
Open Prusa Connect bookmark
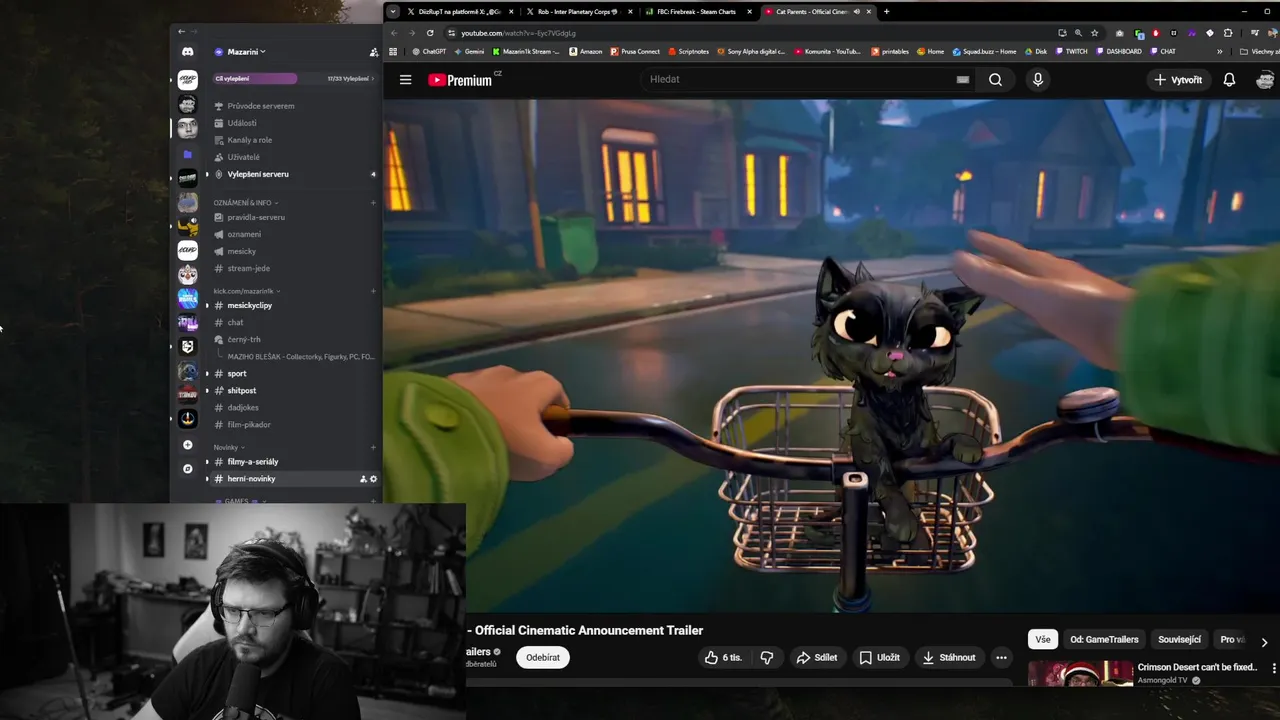(636, 51)
